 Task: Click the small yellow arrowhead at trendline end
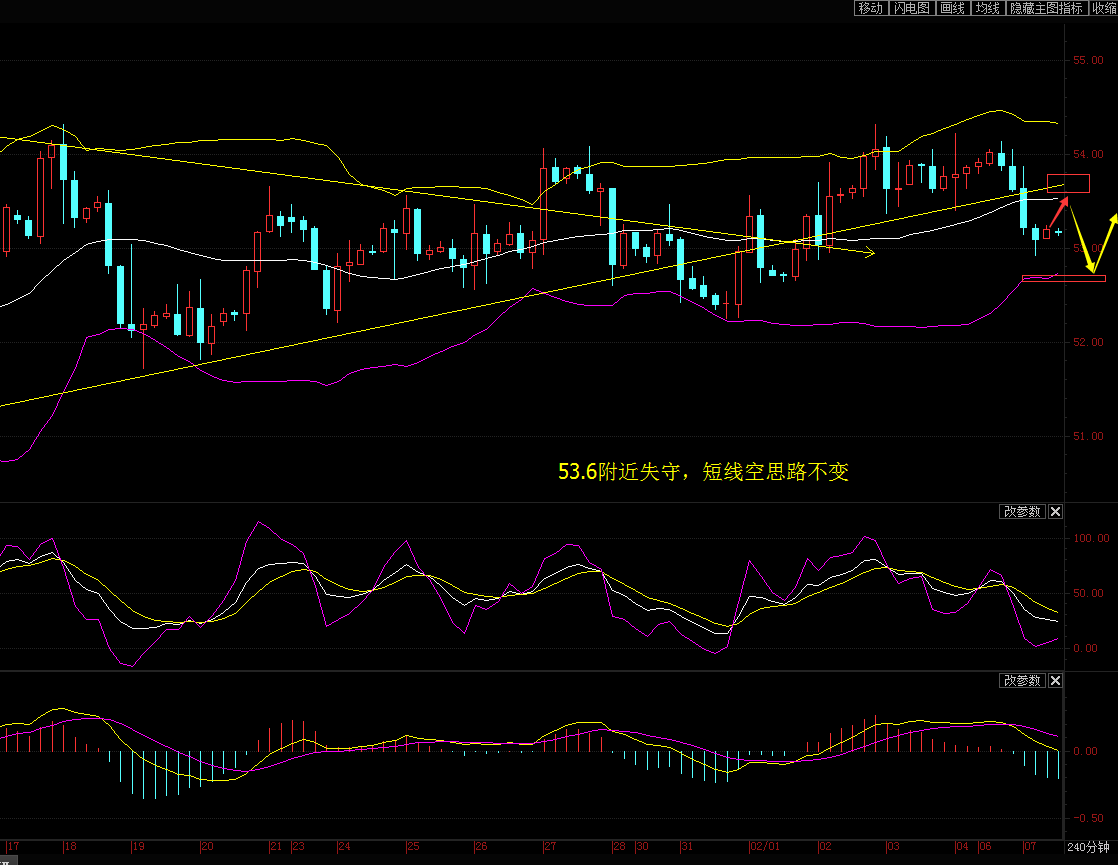(x=869, y=253)
